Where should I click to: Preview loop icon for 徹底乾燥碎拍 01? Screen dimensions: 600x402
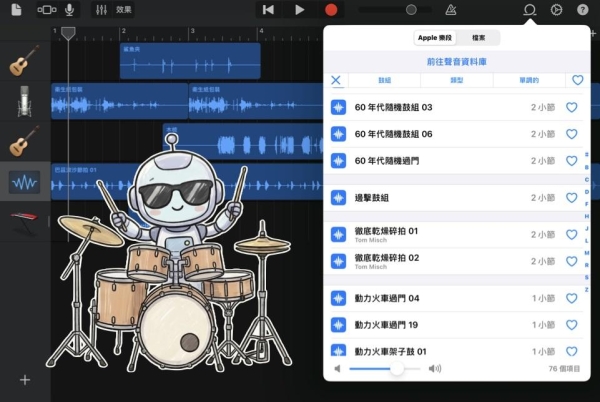338,234
